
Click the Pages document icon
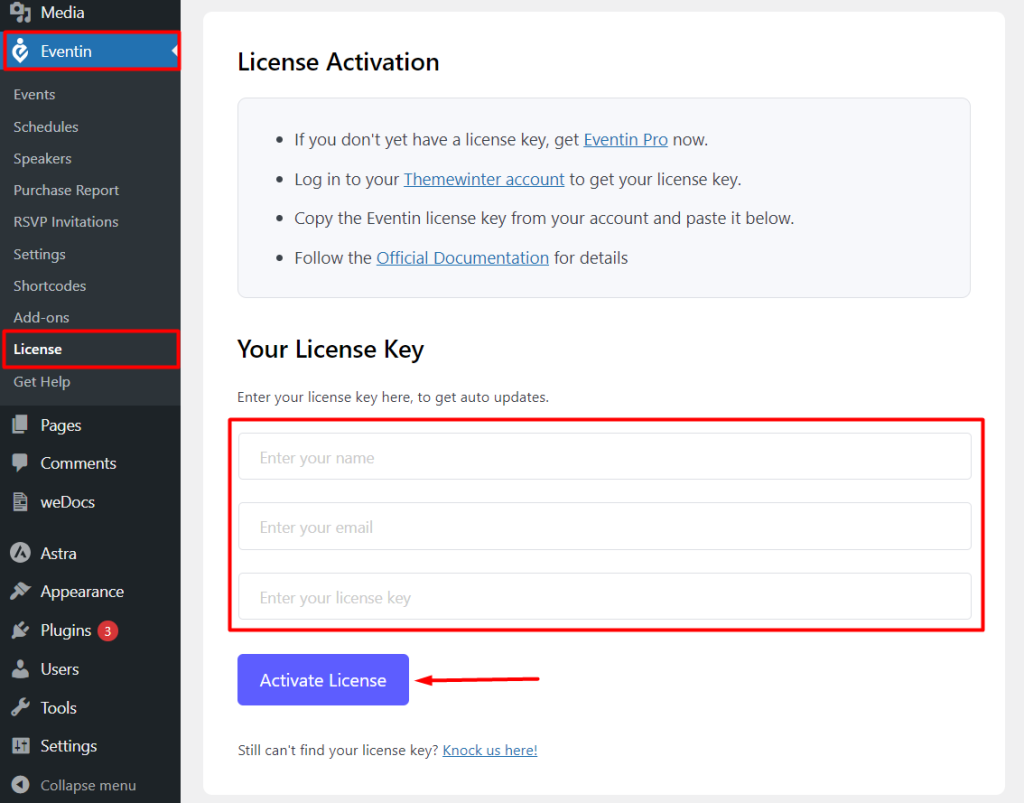(20, 424)
